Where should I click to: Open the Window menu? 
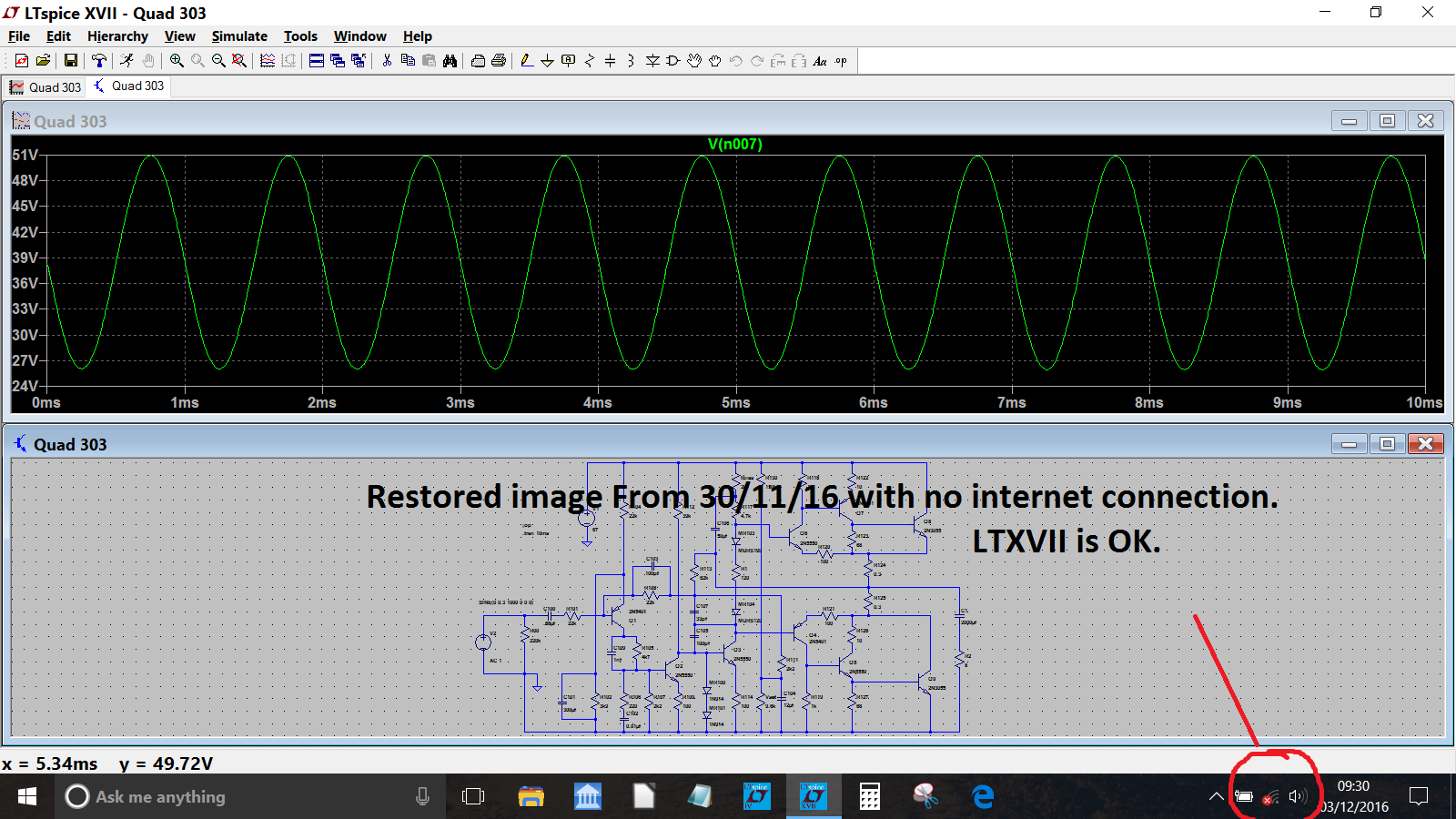[x=360, y=36]
